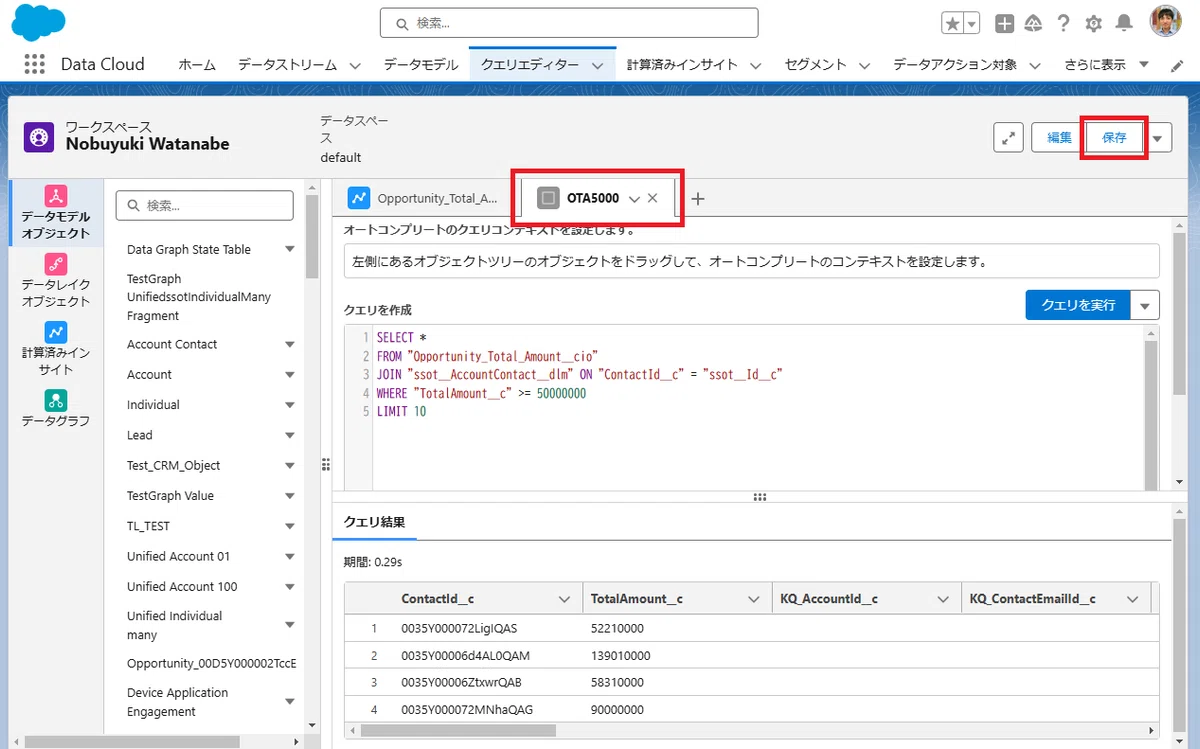The height and width of the screenshot is (749, 1200).
Task: Select the クエリ結果 results tab
Action: coord(374,522)
